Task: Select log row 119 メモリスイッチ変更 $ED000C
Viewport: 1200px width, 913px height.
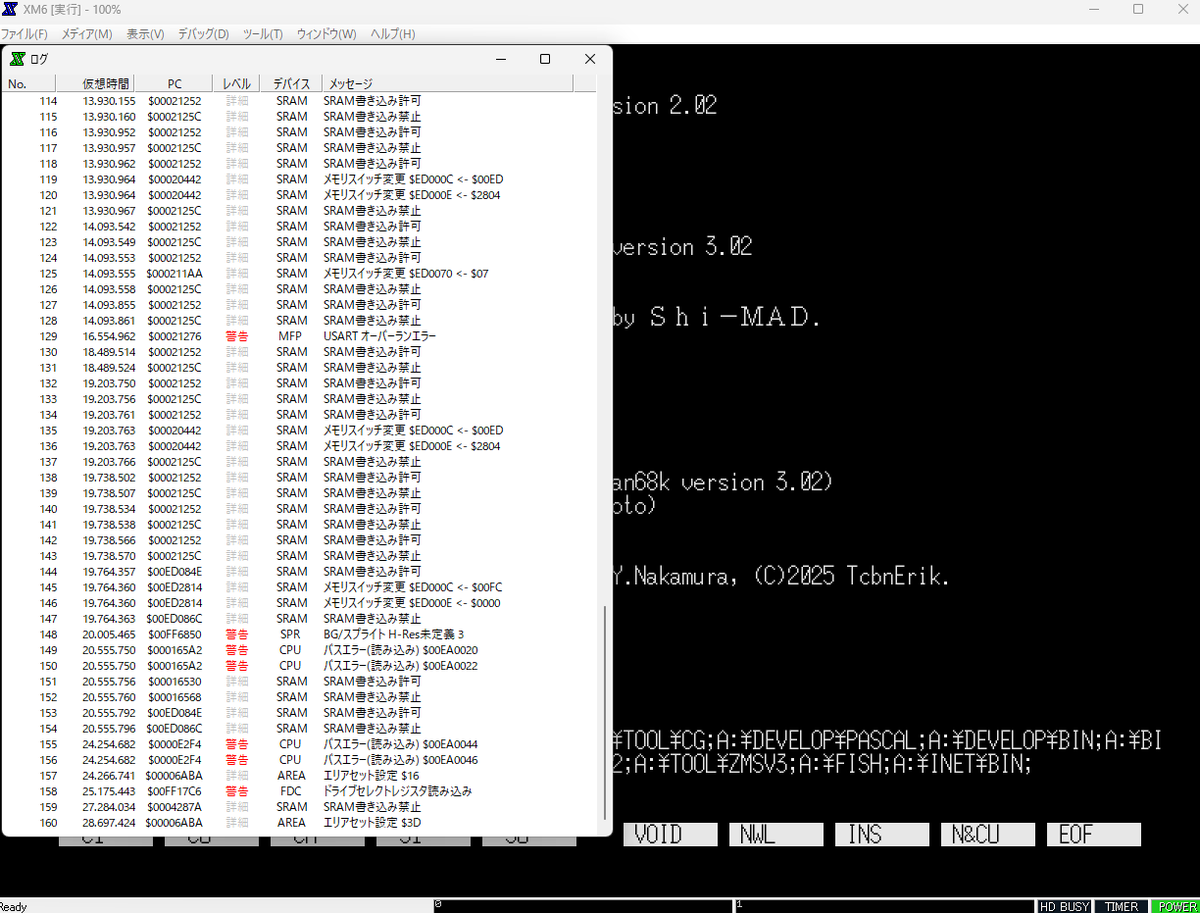Action: 300,179
